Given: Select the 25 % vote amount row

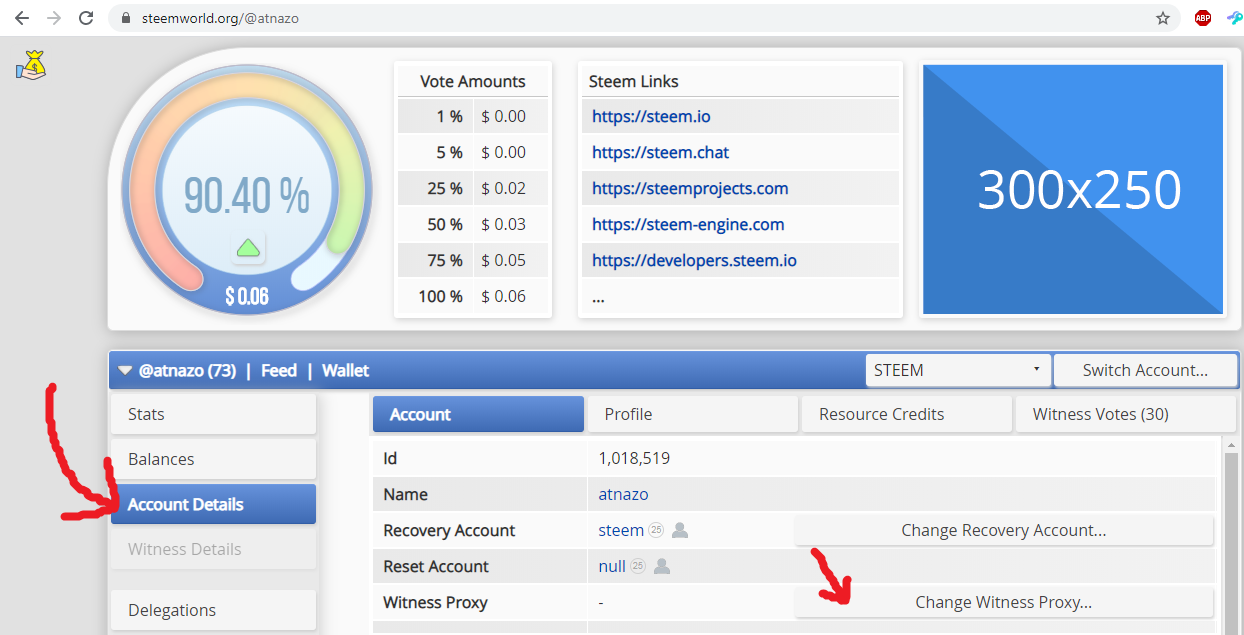Looking at the screenshot, I should coord(473,188).
